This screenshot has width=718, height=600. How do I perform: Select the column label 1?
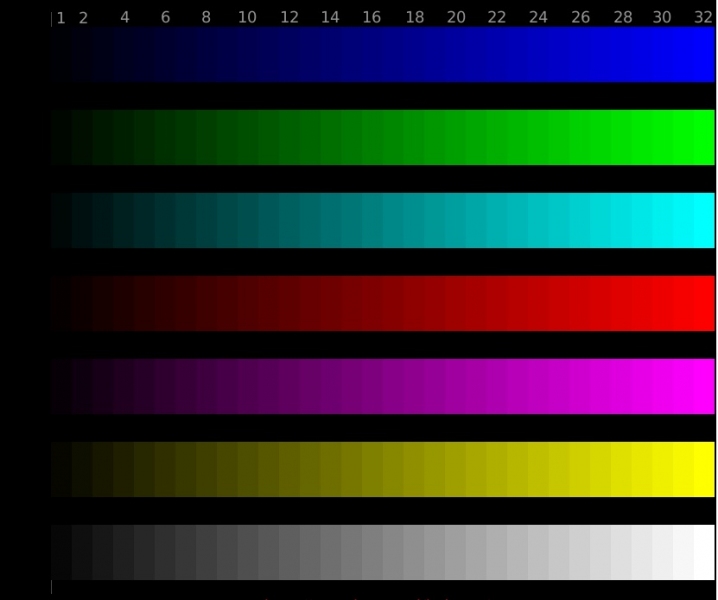coord(61,18)
